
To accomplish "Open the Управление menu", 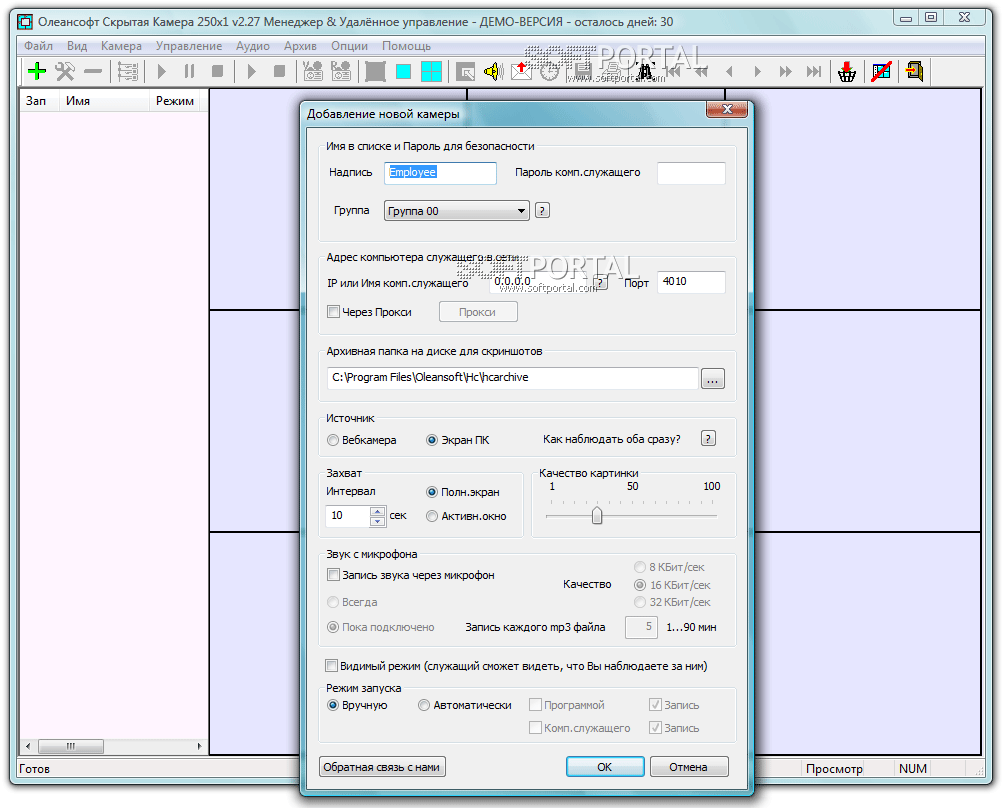I will (x=189, y=46).
